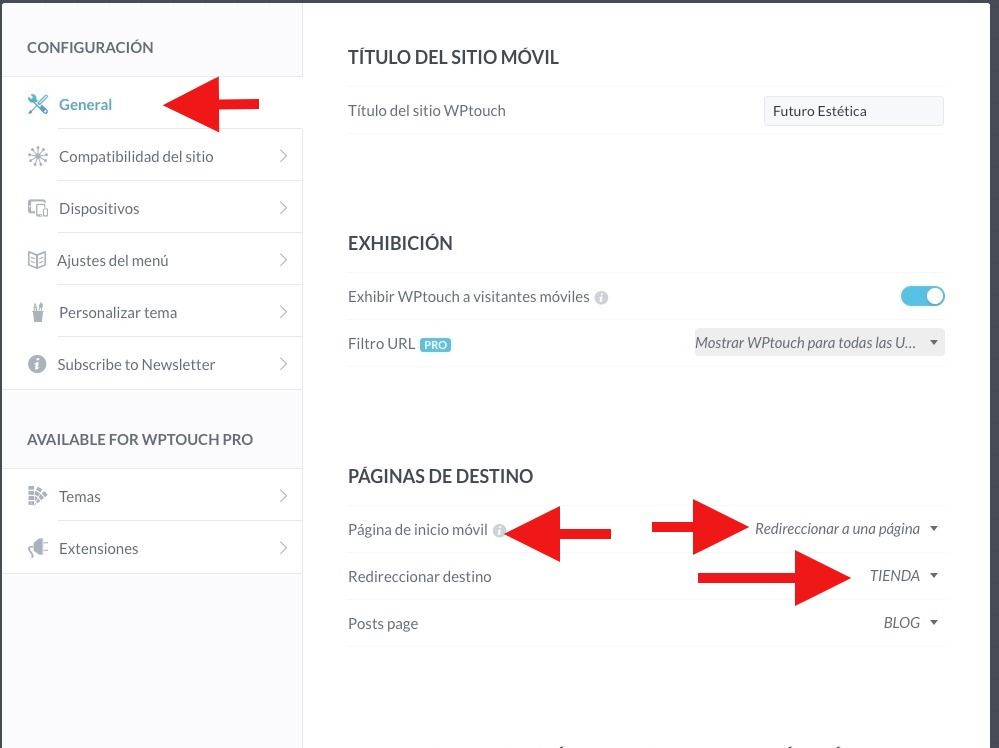
Task: Click the Compatibilidad del sitio snowflake icon
Action: click(38, 156)
